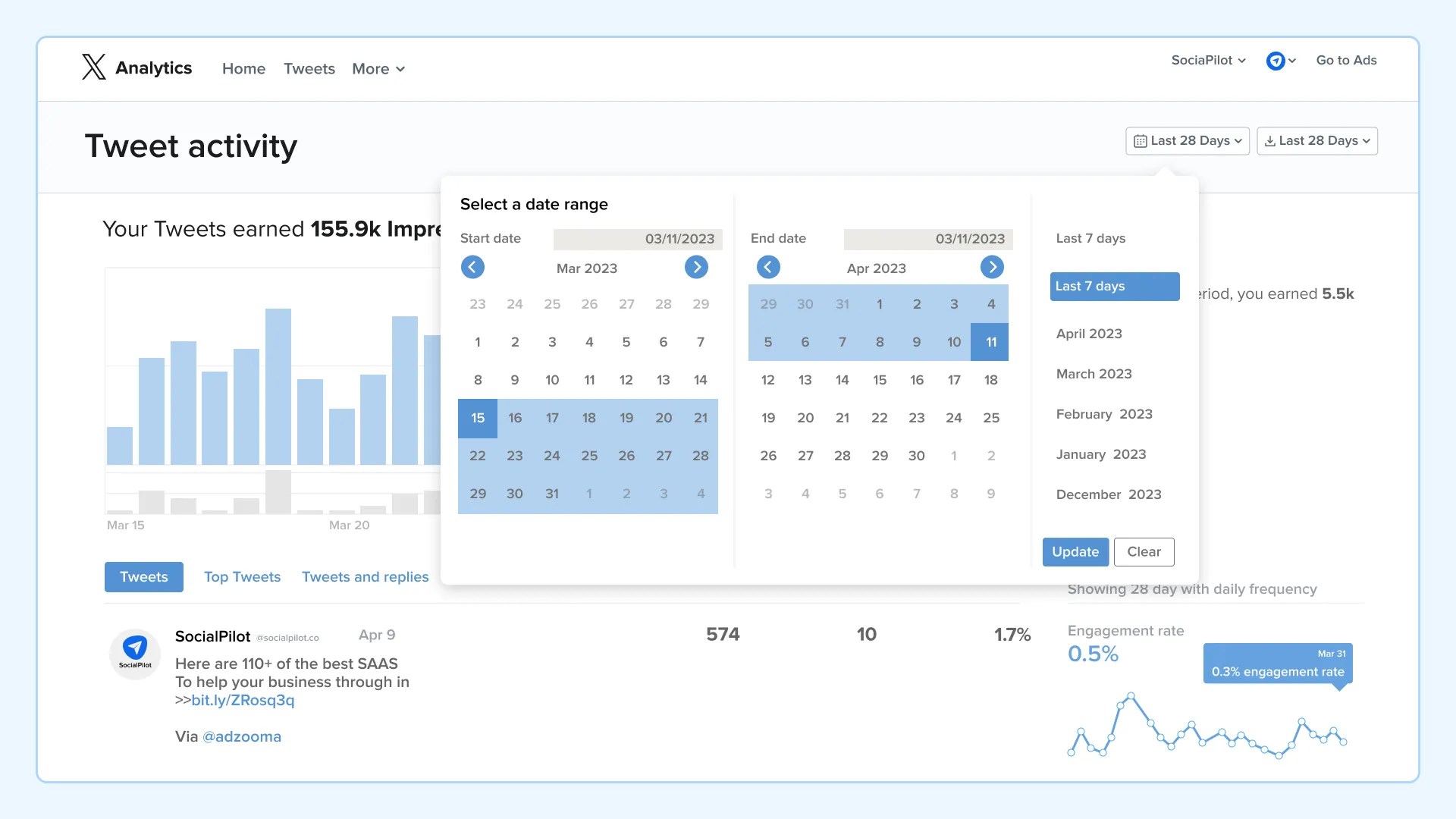
Task: Click the Start date input field
Action: 637,239
